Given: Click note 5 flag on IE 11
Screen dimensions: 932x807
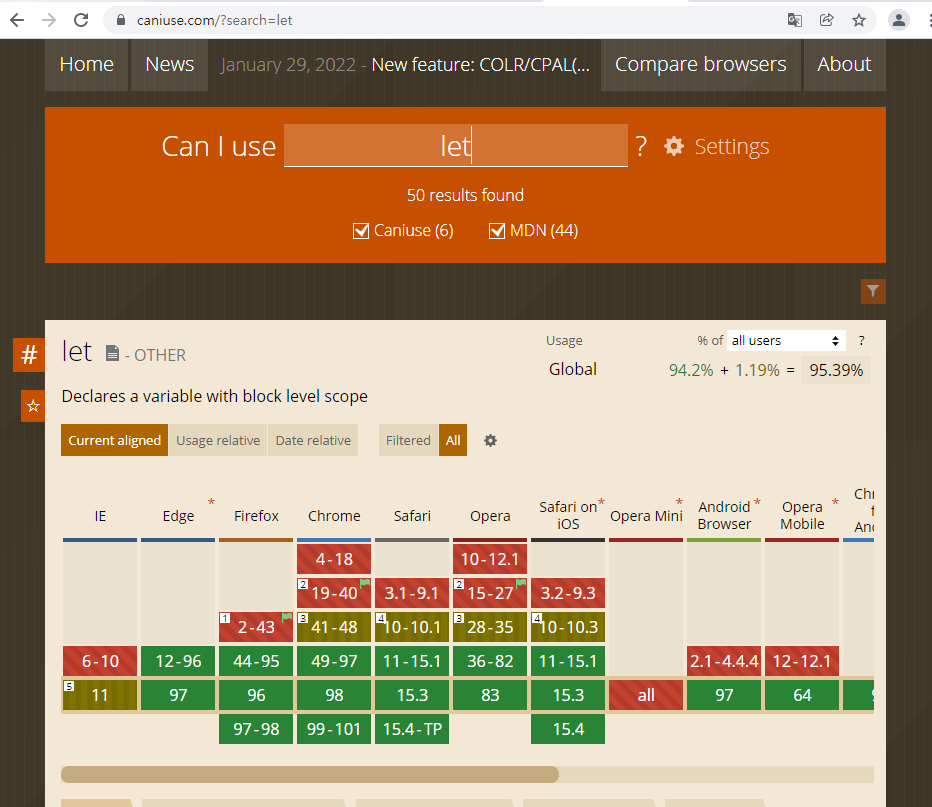Looking at the screenshot, I should click(x=69, y=686).
